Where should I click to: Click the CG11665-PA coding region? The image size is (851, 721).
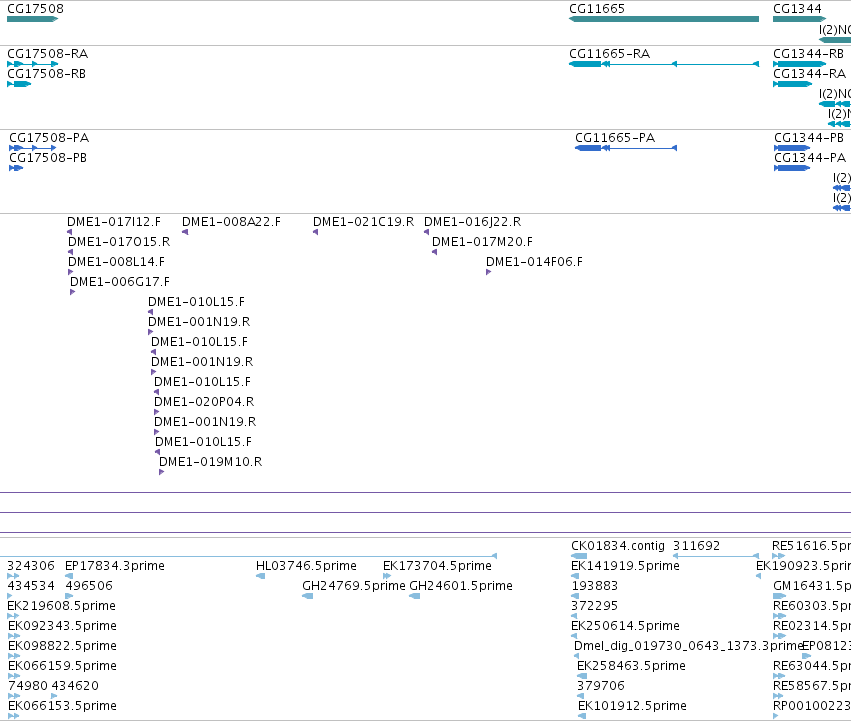pos(626,148)
